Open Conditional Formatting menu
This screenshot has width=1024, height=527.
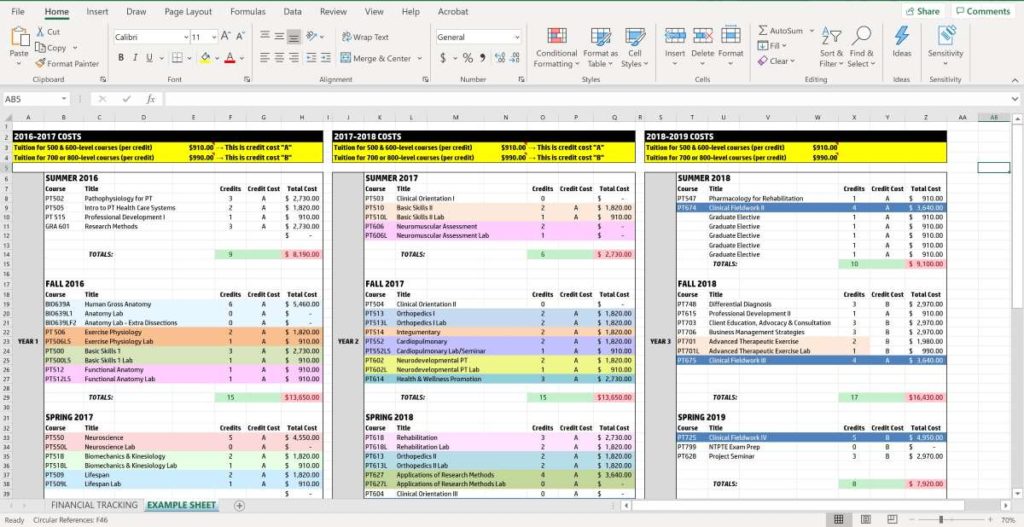556,47
